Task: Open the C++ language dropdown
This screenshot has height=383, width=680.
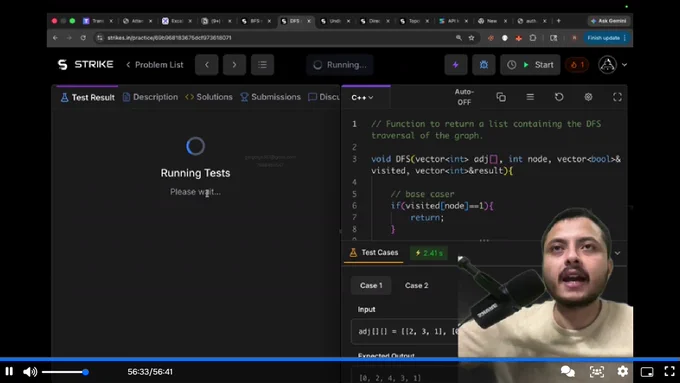Action: (362, 98)
